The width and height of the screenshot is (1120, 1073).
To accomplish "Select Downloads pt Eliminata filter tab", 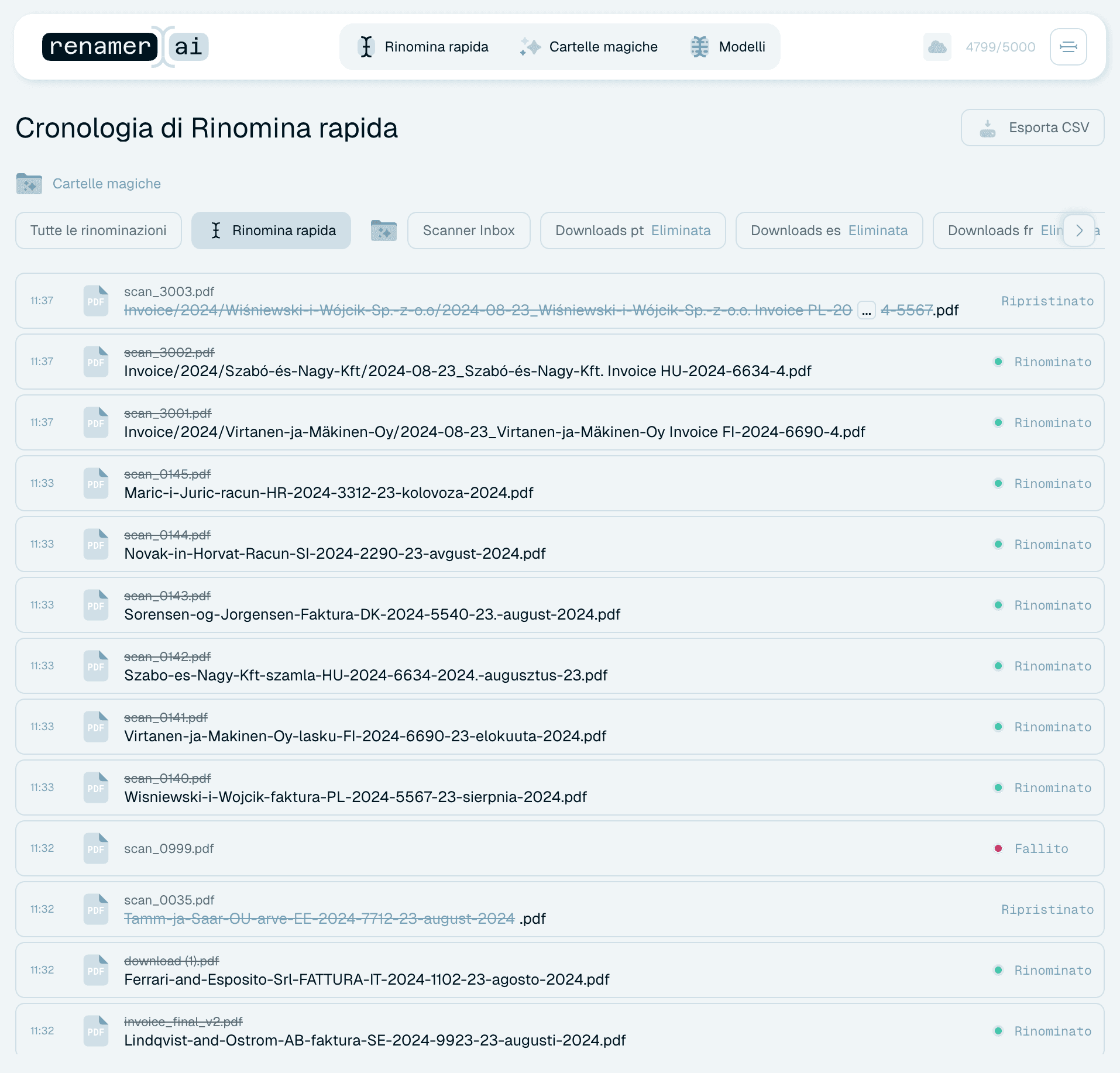I will click(x=633, y=231).
